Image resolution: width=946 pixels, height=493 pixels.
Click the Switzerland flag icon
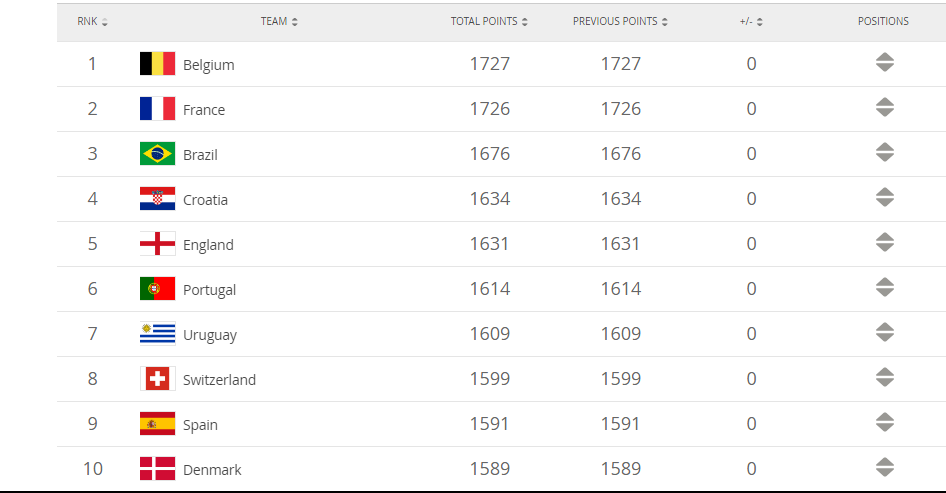point(157,379)
